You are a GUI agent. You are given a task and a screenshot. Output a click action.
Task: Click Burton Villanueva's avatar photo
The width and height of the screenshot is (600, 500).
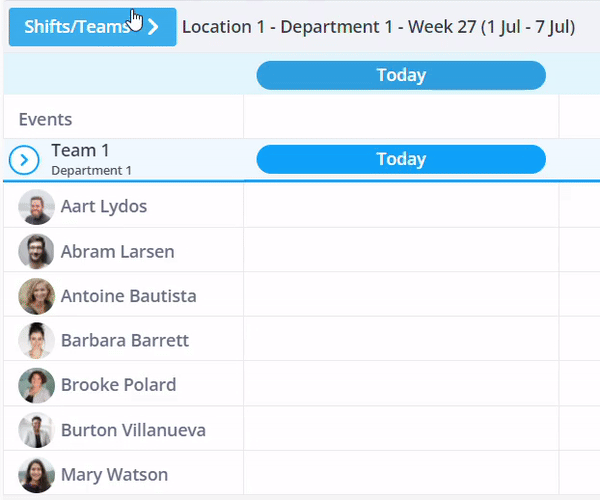(x=36, y=430)
